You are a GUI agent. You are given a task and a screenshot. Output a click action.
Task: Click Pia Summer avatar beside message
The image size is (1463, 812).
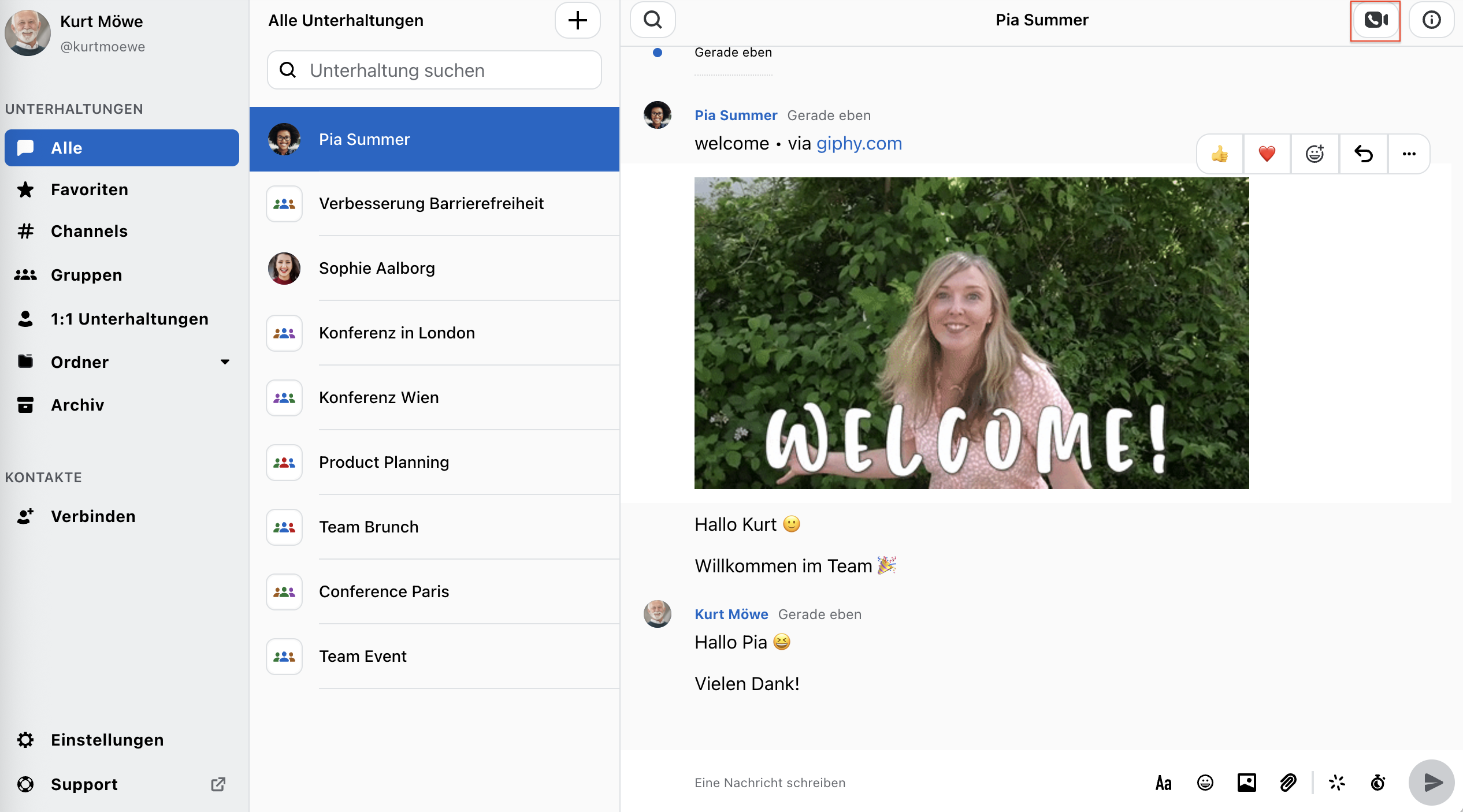click(x=658, y=115)
